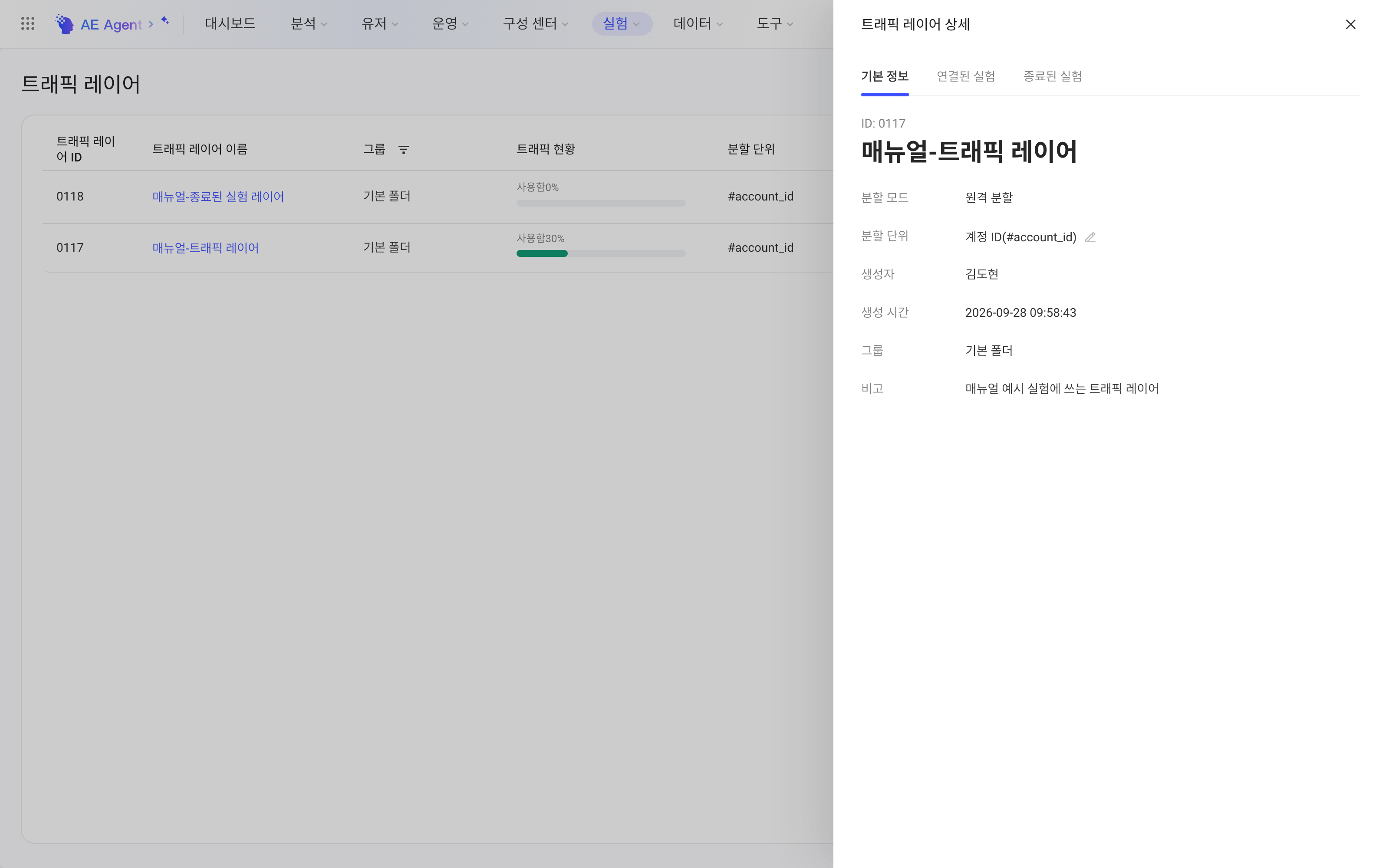Screen dimensions: 1389x868
Task: Click the creation time 2026-09-28 09:58:43
Action: click(1020, 312)
